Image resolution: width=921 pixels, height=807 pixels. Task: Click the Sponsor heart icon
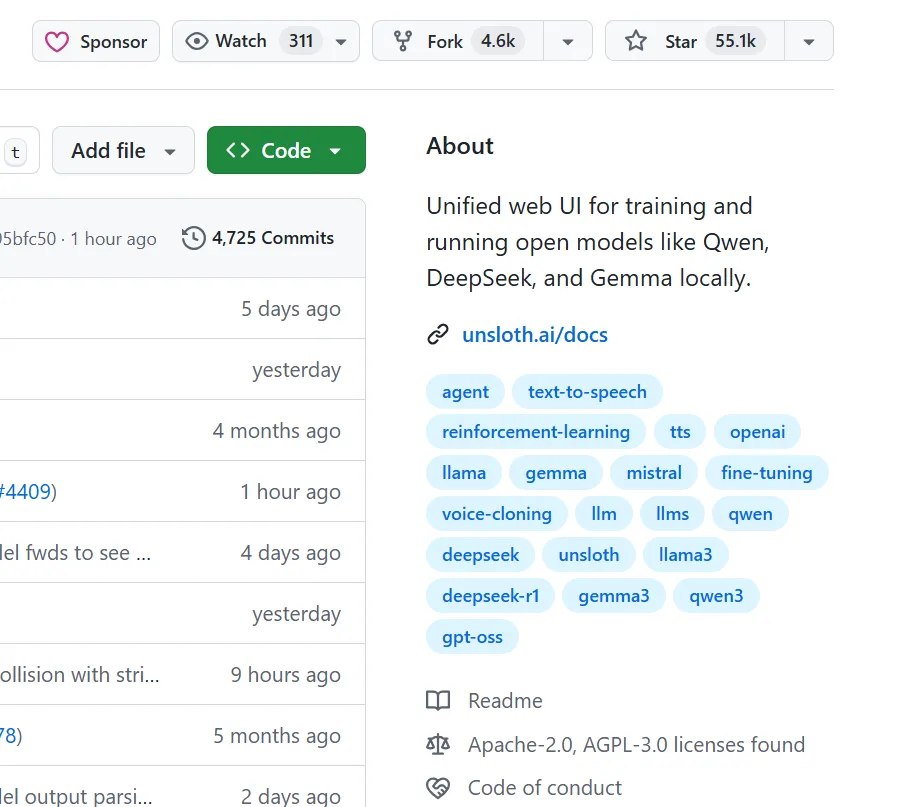[57, 42]
